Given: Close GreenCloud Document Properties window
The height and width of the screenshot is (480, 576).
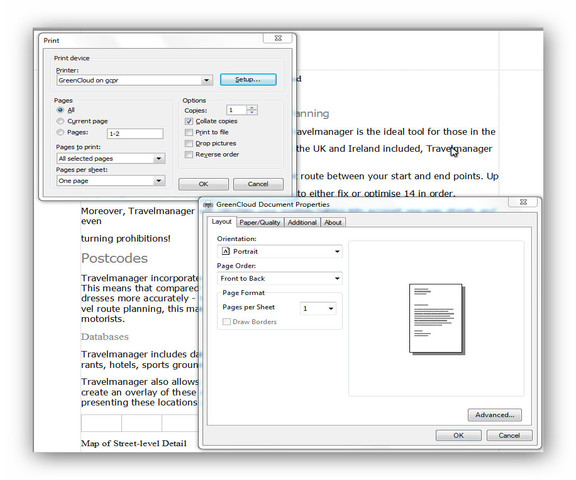Looking at the screenshot, I should tap(523, 202).
